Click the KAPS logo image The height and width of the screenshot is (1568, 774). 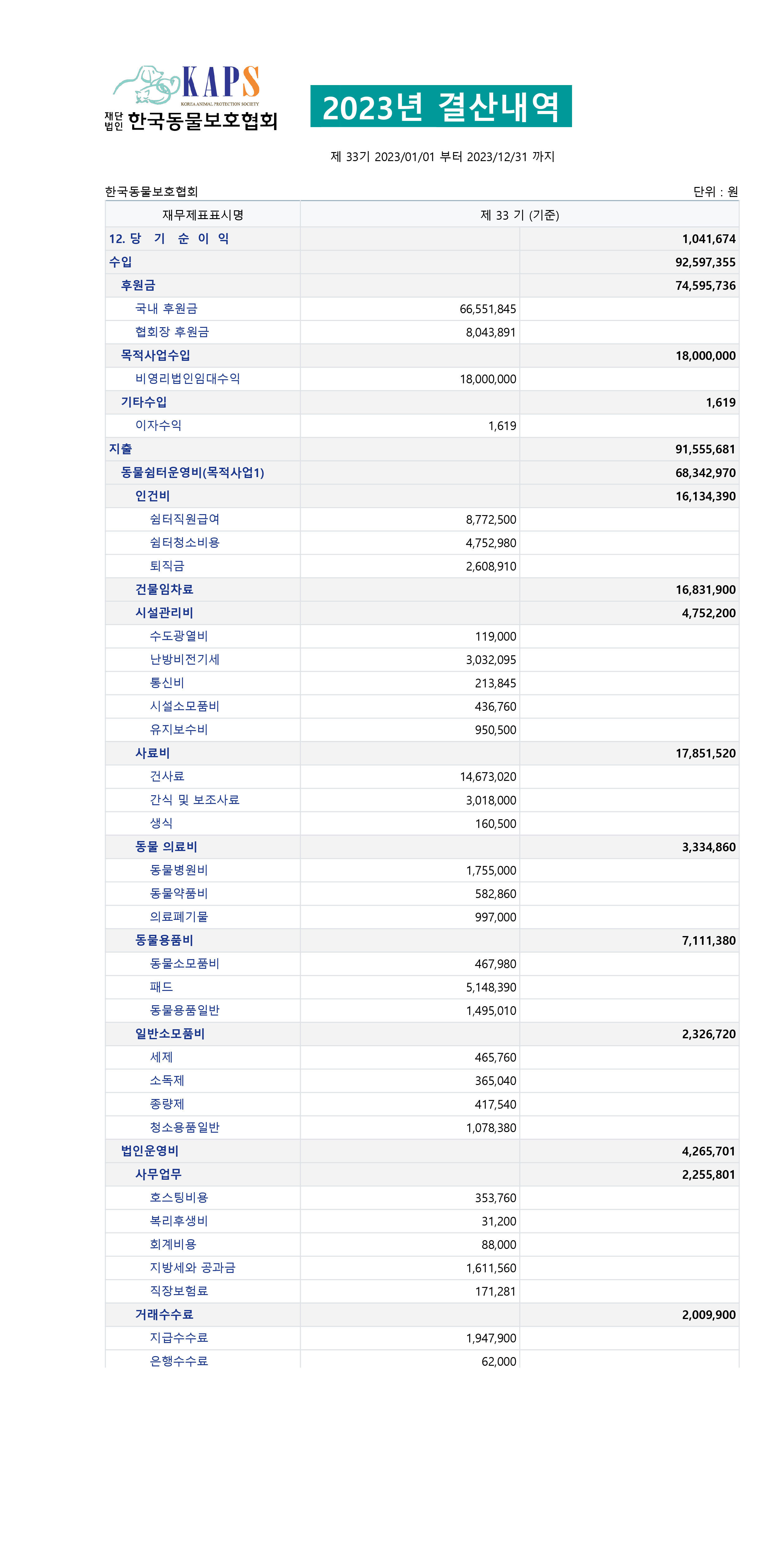click(x=190, y=98)
